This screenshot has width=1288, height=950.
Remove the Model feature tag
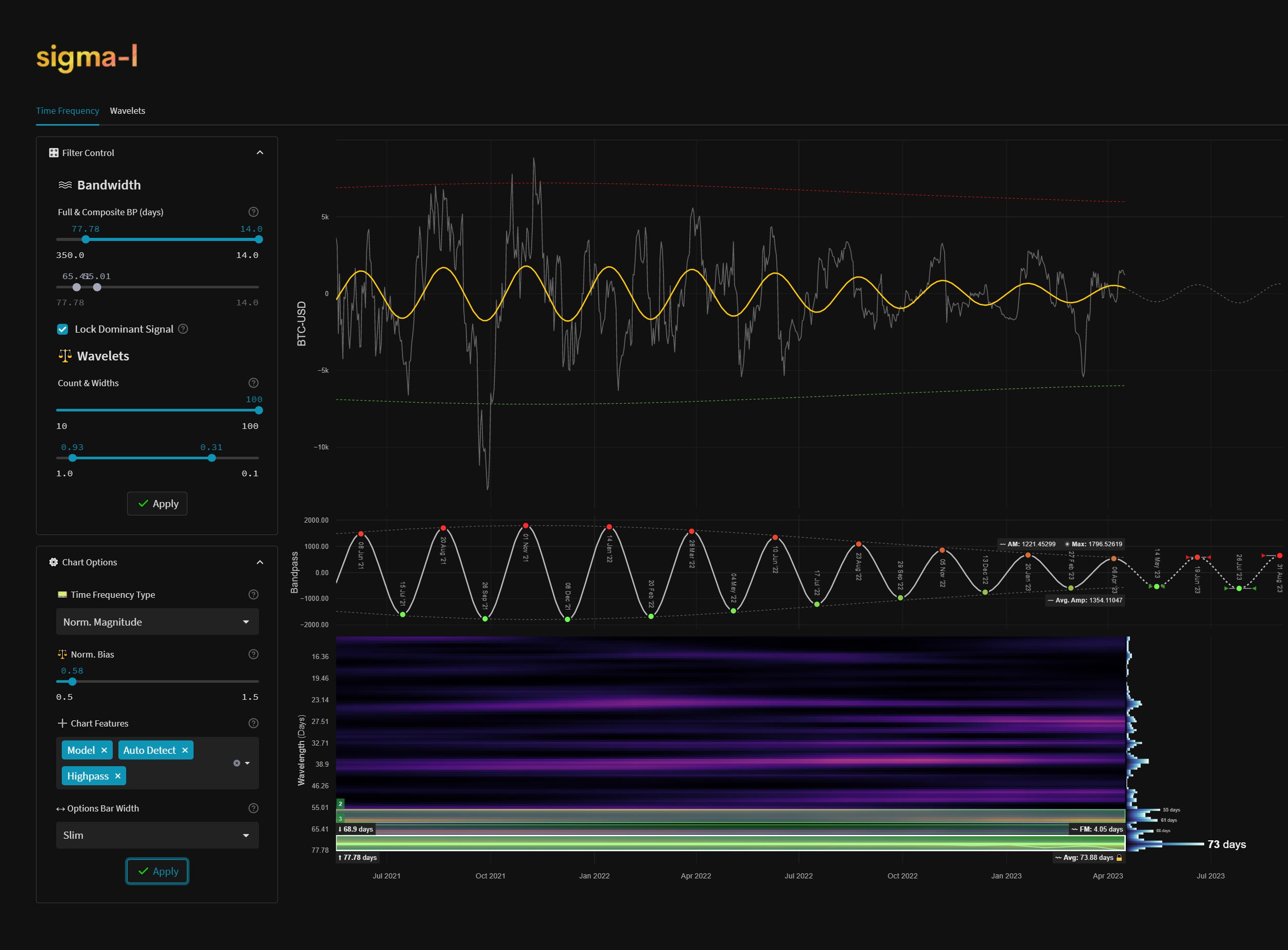click(104, 750)
